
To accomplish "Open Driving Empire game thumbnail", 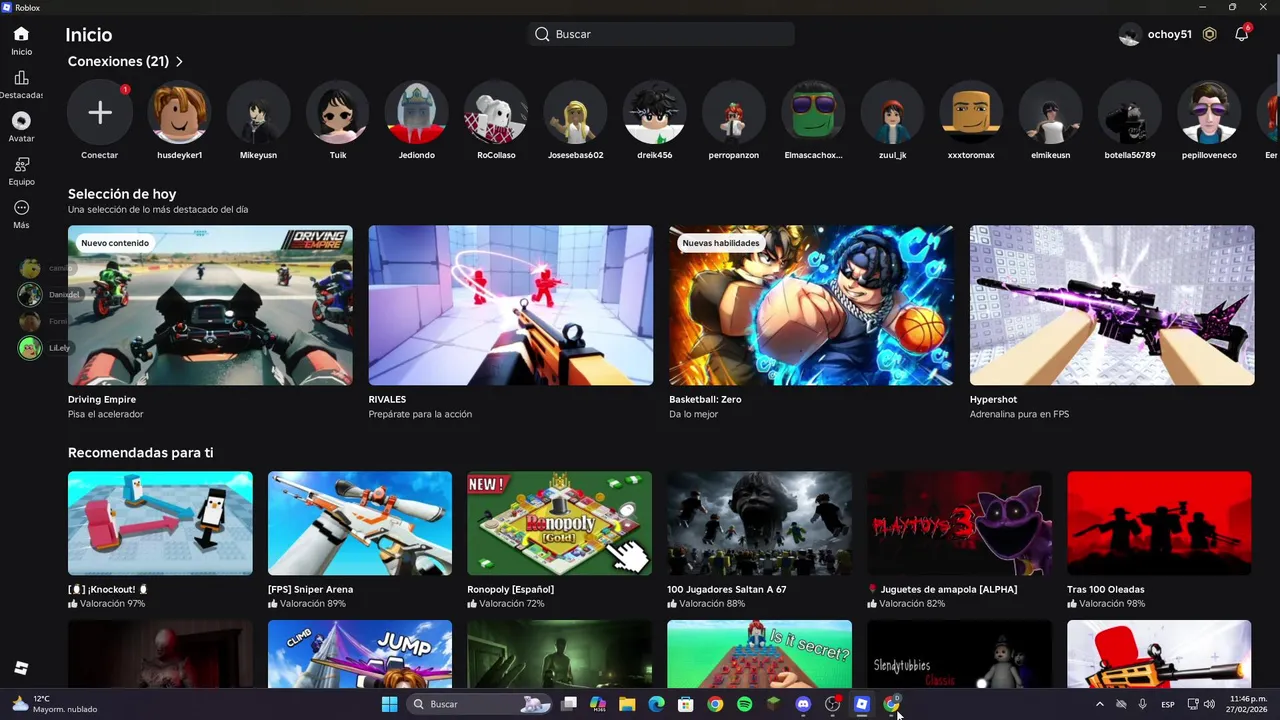I will pos(210,305).
